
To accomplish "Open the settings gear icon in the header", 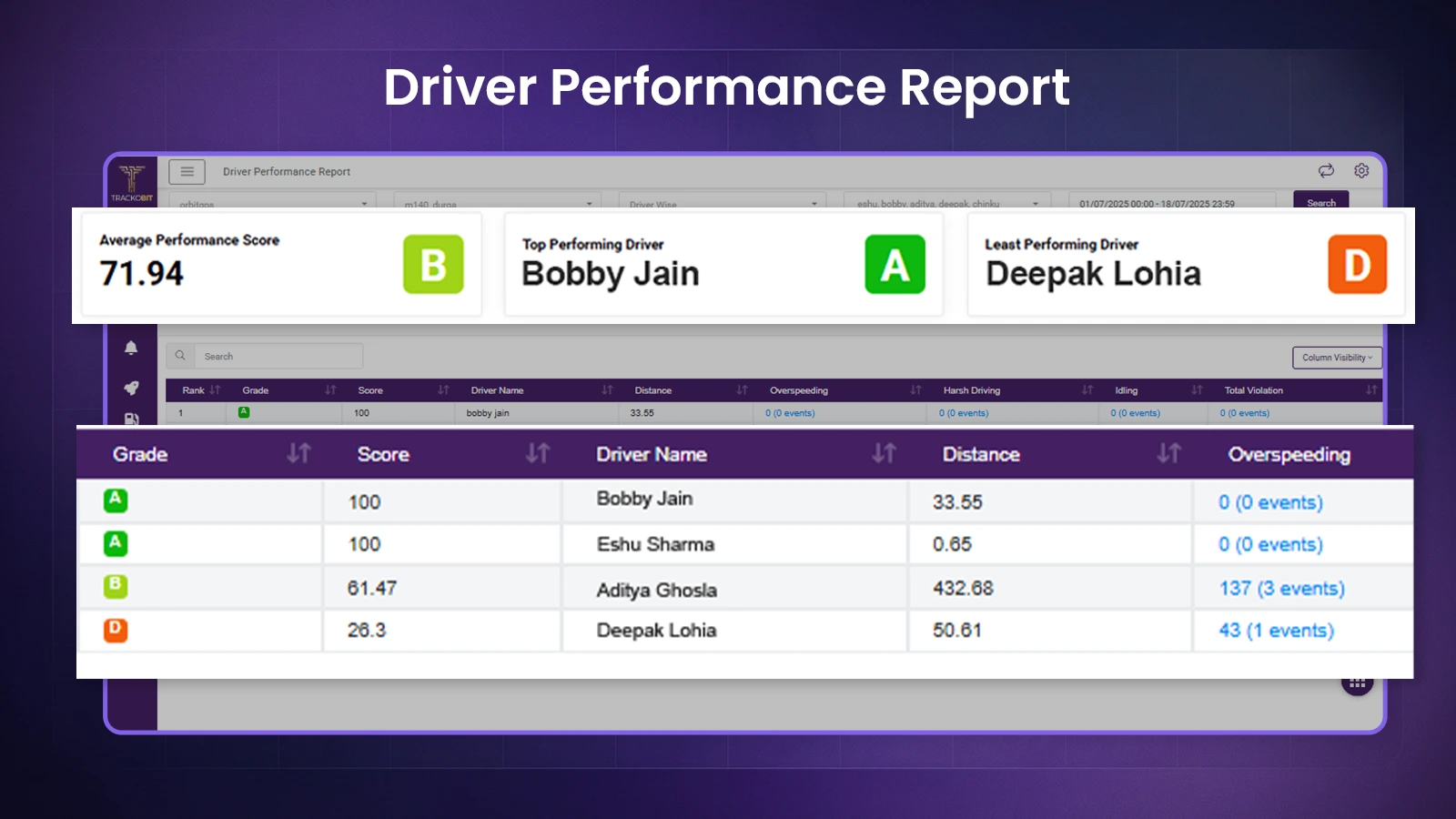I will pos(1361,171).
